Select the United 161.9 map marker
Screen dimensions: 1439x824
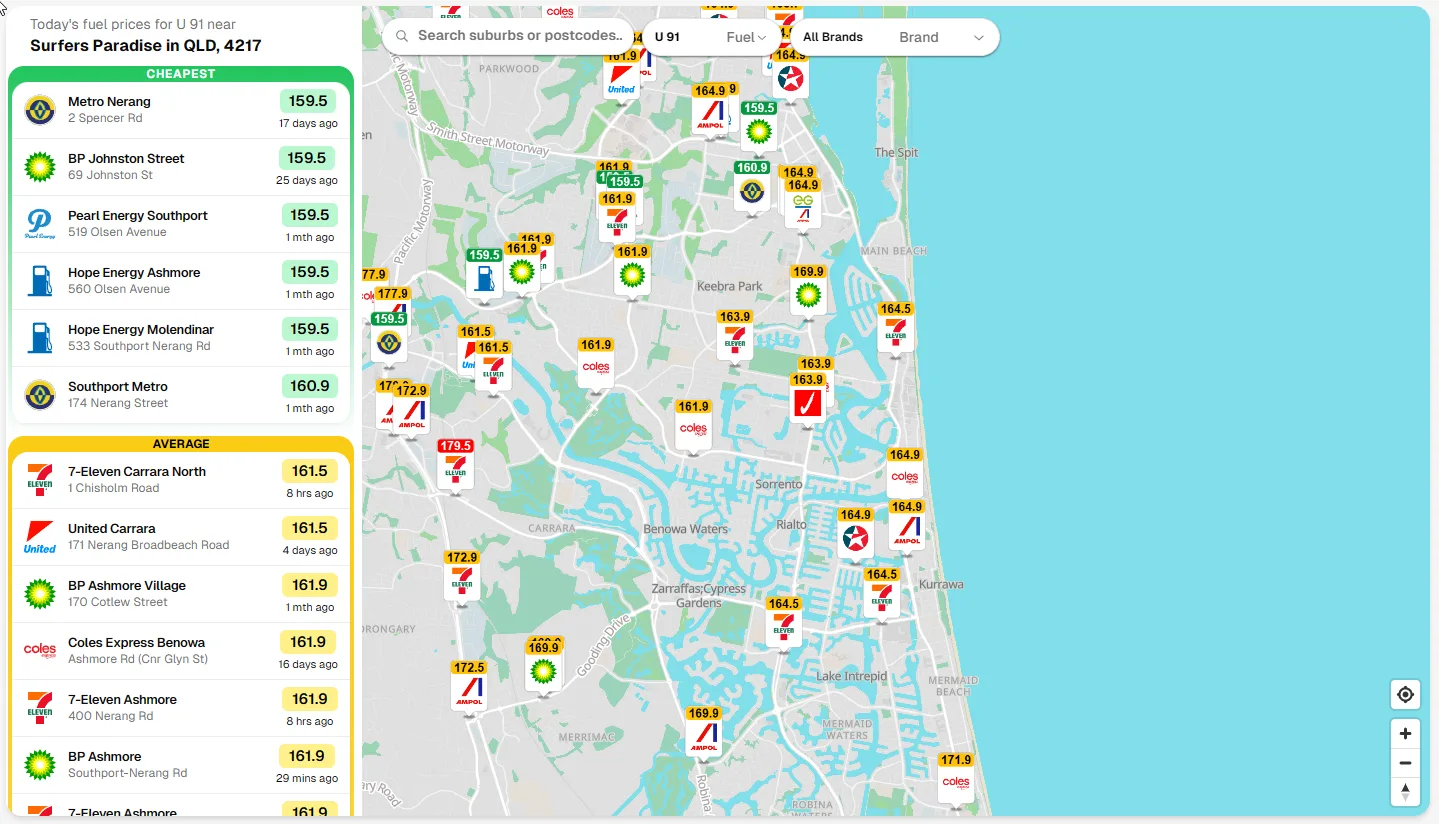pyautogui.click(x=621, y=76)
